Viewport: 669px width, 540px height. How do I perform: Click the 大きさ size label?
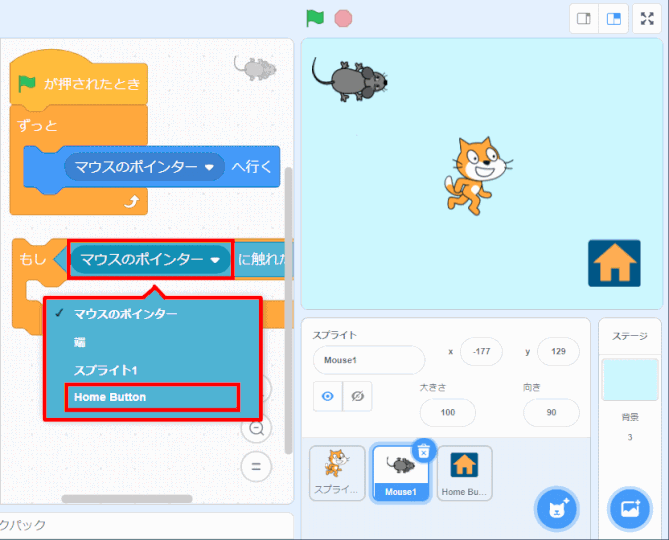pyautogui.click(x=433, y=387)
